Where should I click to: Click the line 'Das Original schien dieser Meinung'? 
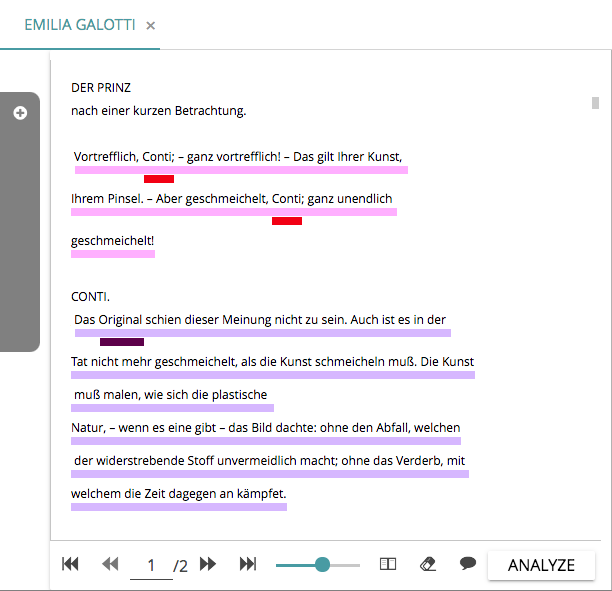pos(260,320)
